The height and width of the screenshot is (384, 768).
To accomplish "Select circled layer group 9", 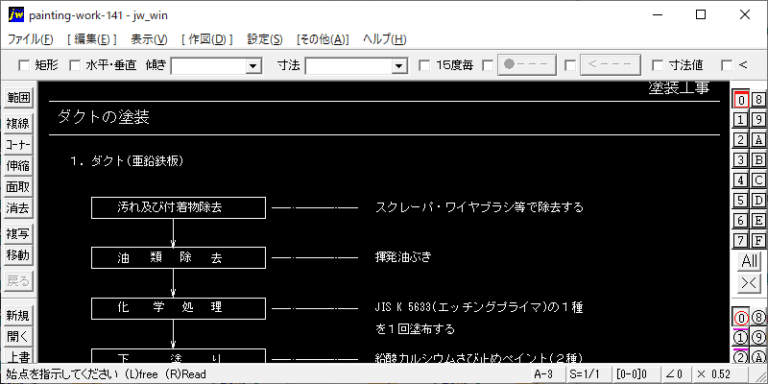I will (759, 338).
